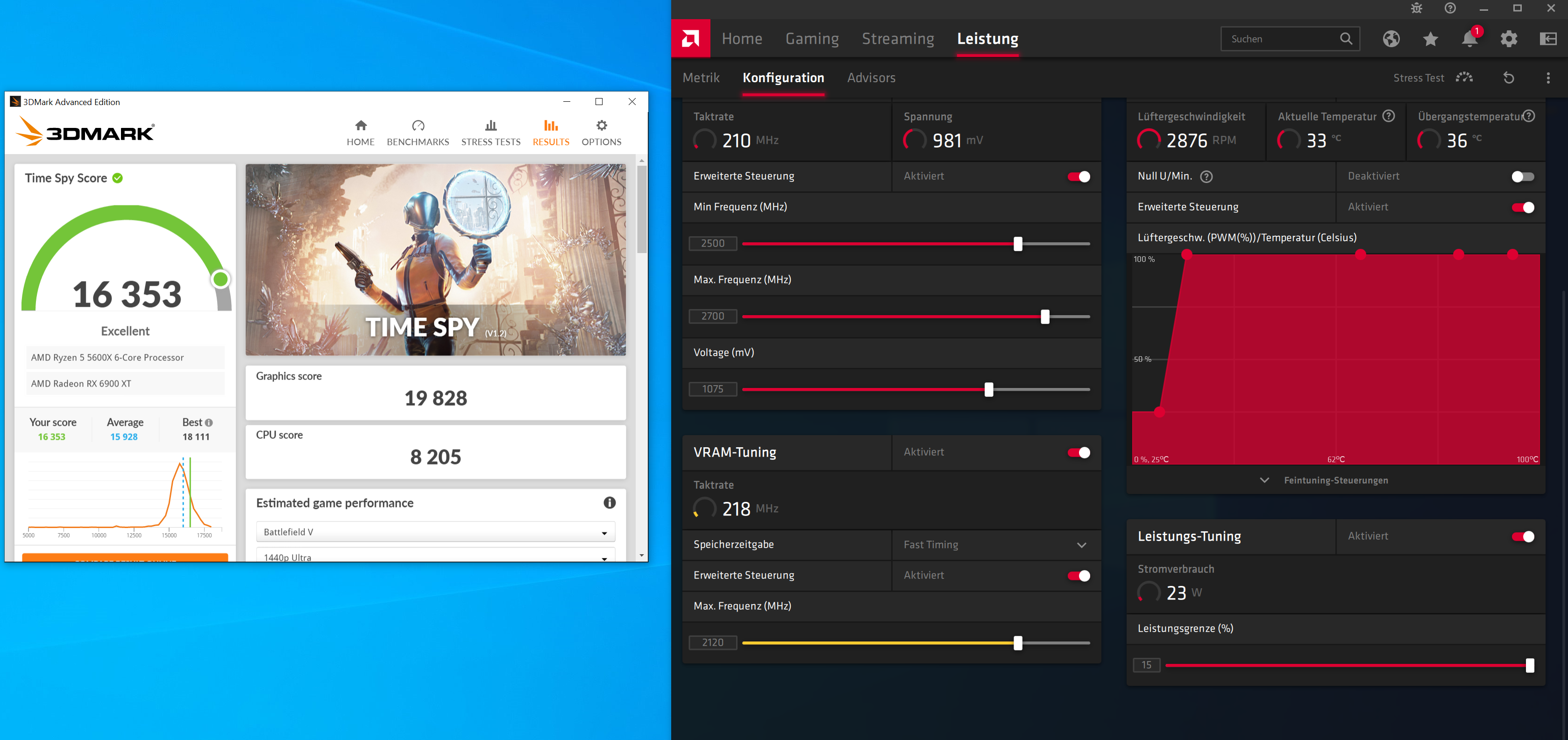Image resolution: width=1568 pixels, height=740 pixels.
Task: Enable Null U/Min. zero RPM toggle
Action: point(1522,176)
